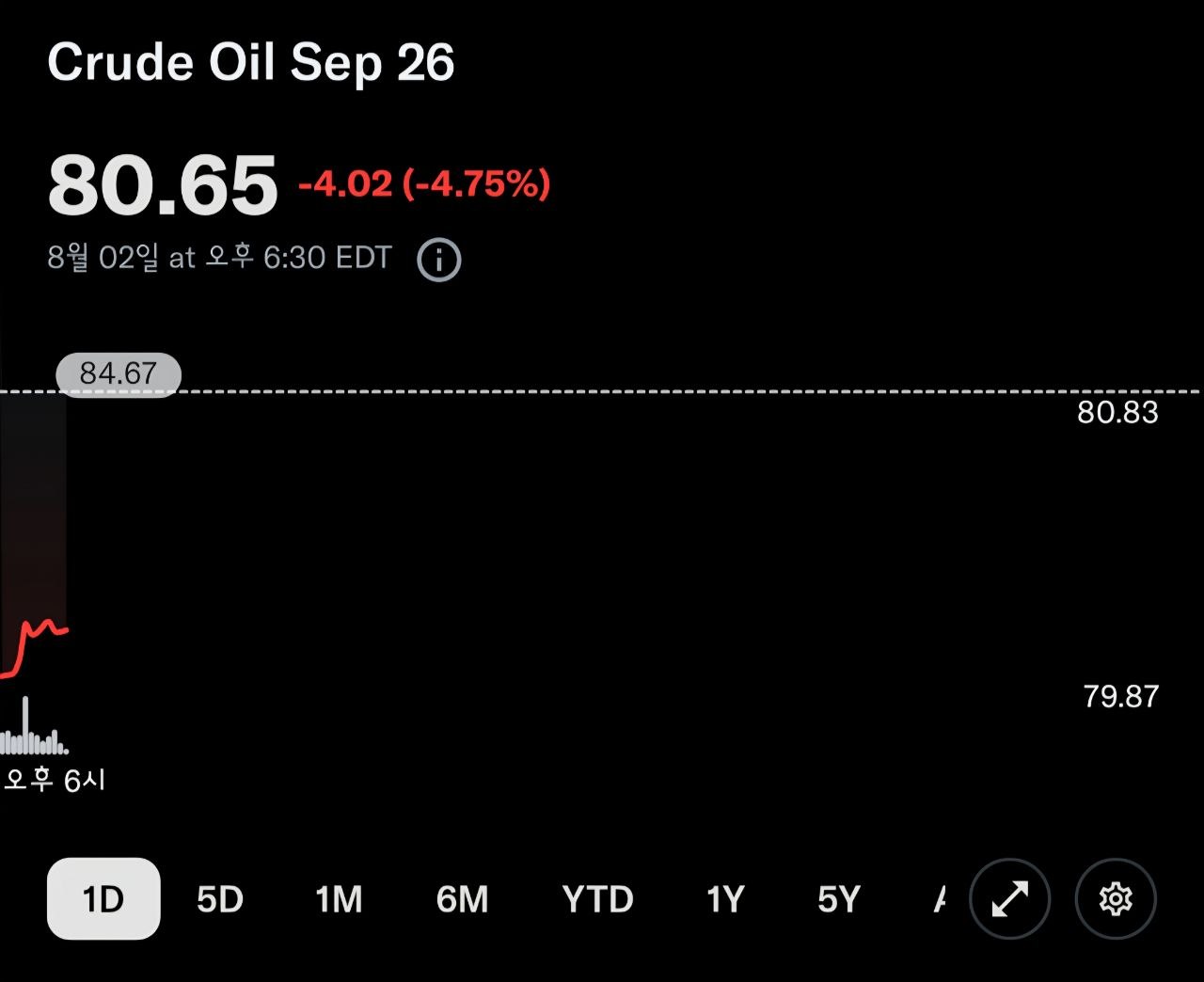Screen dimensions: 1204x982
Task: Tap the 80.65 current price
Action: coord(163,185)
